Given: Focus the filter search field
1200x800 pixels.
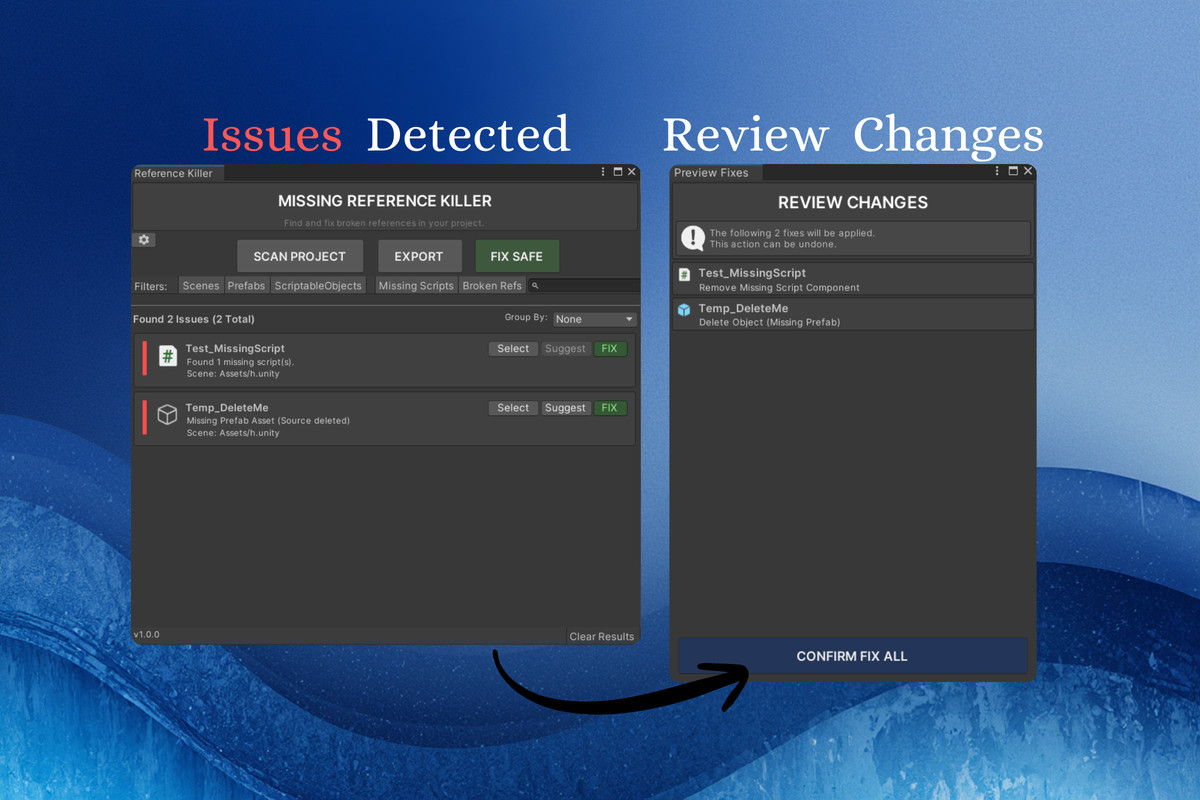Looking at the screenshot, I should pyautogui.click(x=584, y=286).
